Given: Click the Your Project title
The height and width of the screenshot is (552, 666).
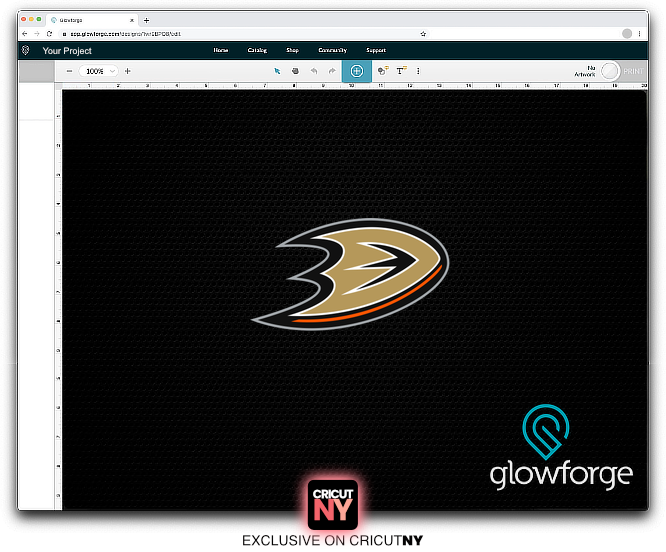Looking at the screenshot, I should (67, 51).
